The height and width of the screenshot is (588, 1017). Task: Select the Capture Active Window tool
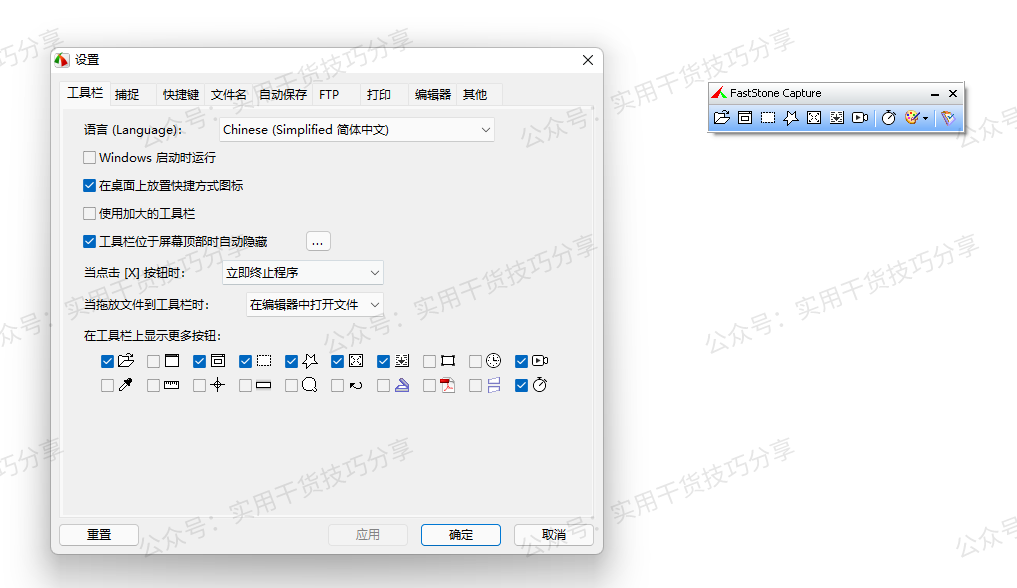coord(744,117)
